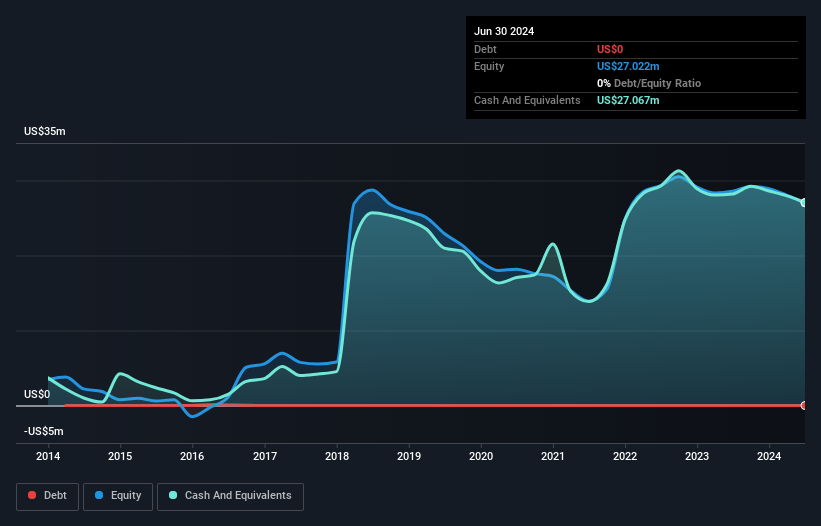Select the 2017 x-axis label
821x526 pixels.
(x=265, y=456)
